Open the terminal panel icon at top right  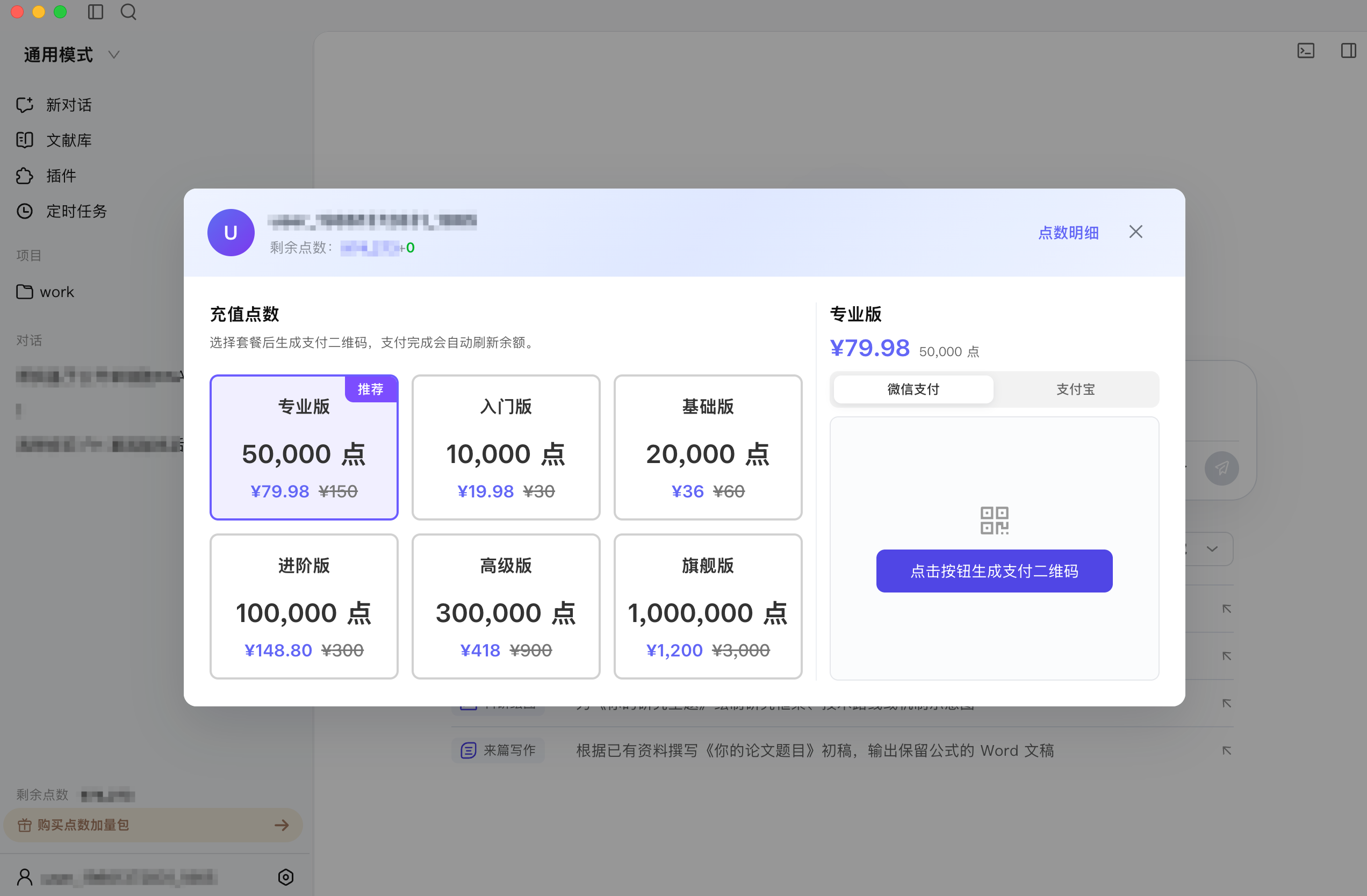1306,51
